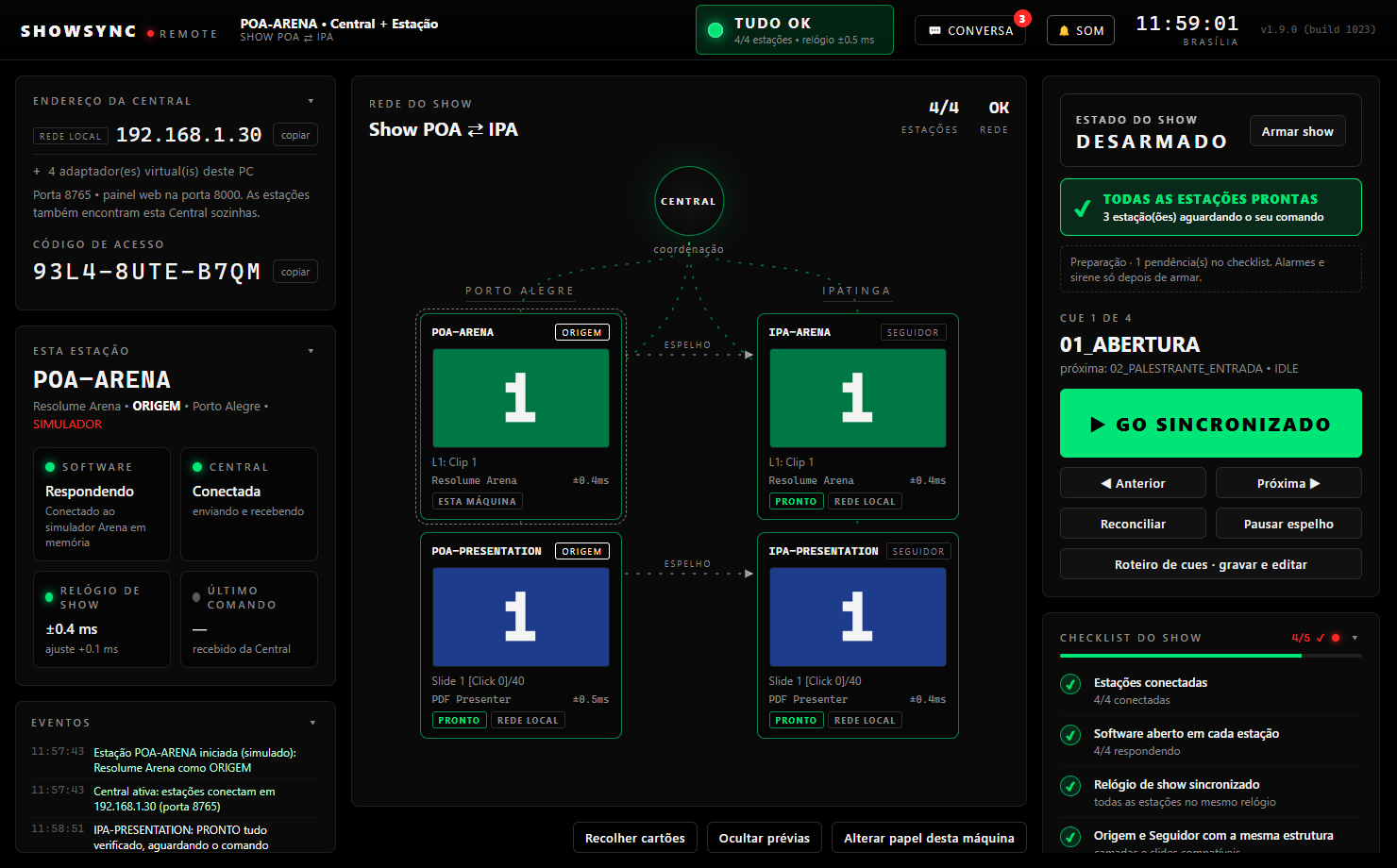Click Pausar espelho button
The height and width of the screenshot is (868, 1397).
pos(1288,524)
